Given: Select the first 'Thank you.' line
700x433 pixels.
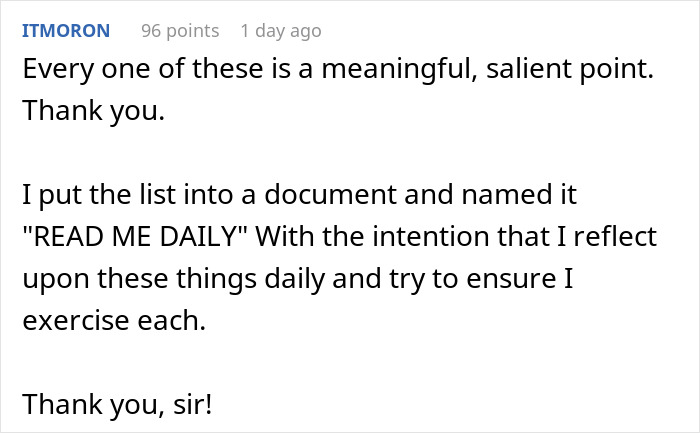Looking at the screenshot, I should (x=94, y=111).
